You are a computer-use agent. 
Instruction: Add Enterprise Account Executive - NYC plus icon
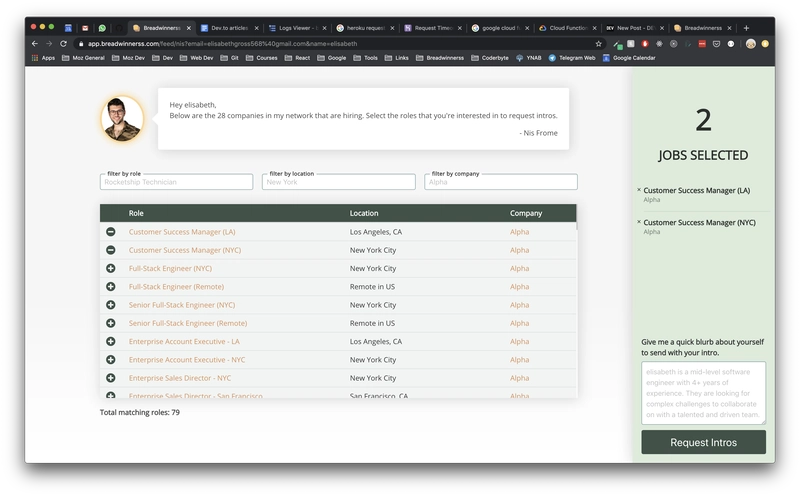point(111,360)
